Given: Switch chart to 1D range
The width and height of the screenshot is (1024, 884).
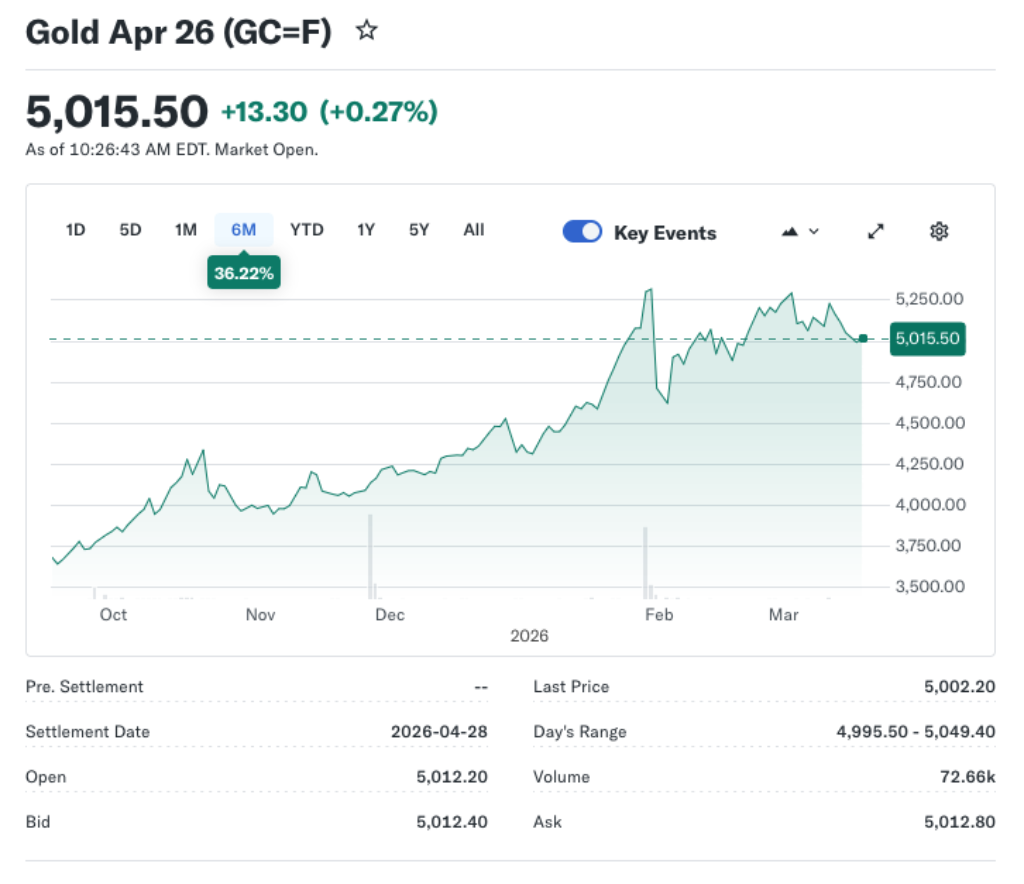Looking at the screenshot, I should tap(75, 230).
